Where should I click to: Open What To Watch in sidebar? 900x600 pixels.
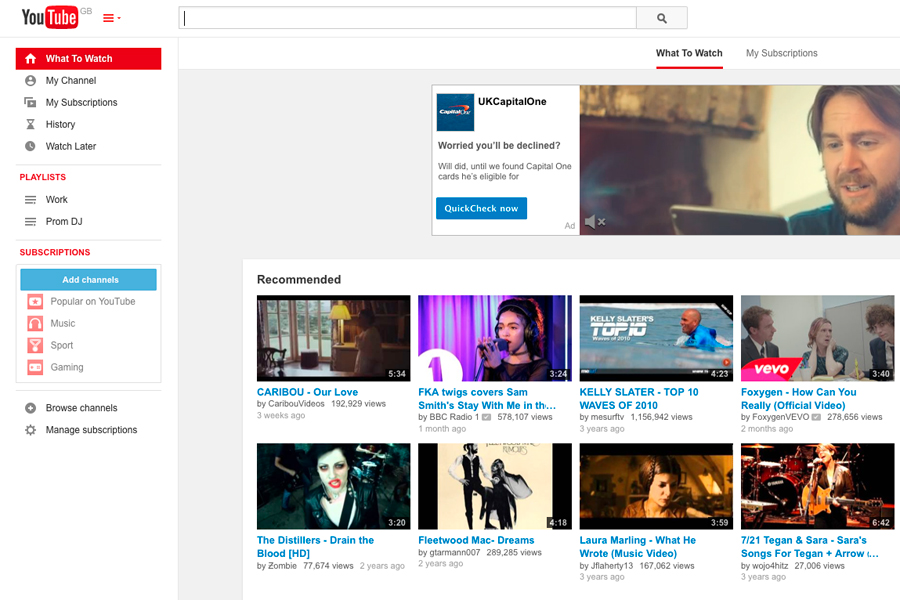point(88,59)
